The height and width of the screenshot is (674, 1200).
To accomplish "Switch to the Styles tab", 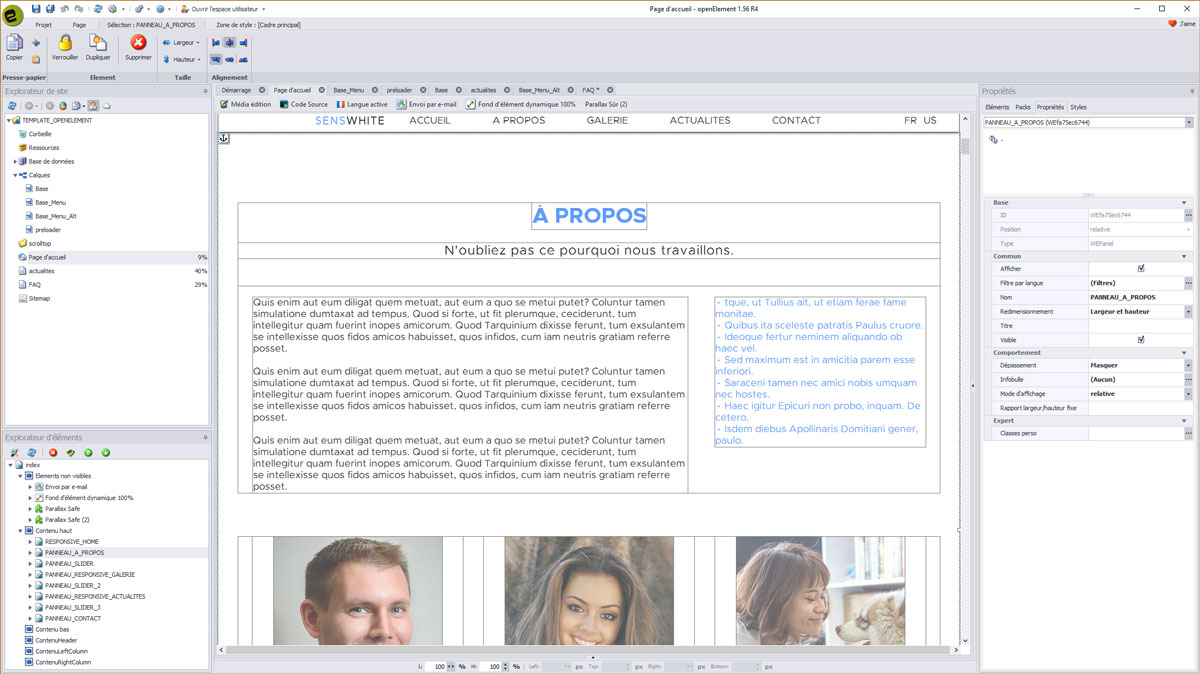I will coord(1078,107).
